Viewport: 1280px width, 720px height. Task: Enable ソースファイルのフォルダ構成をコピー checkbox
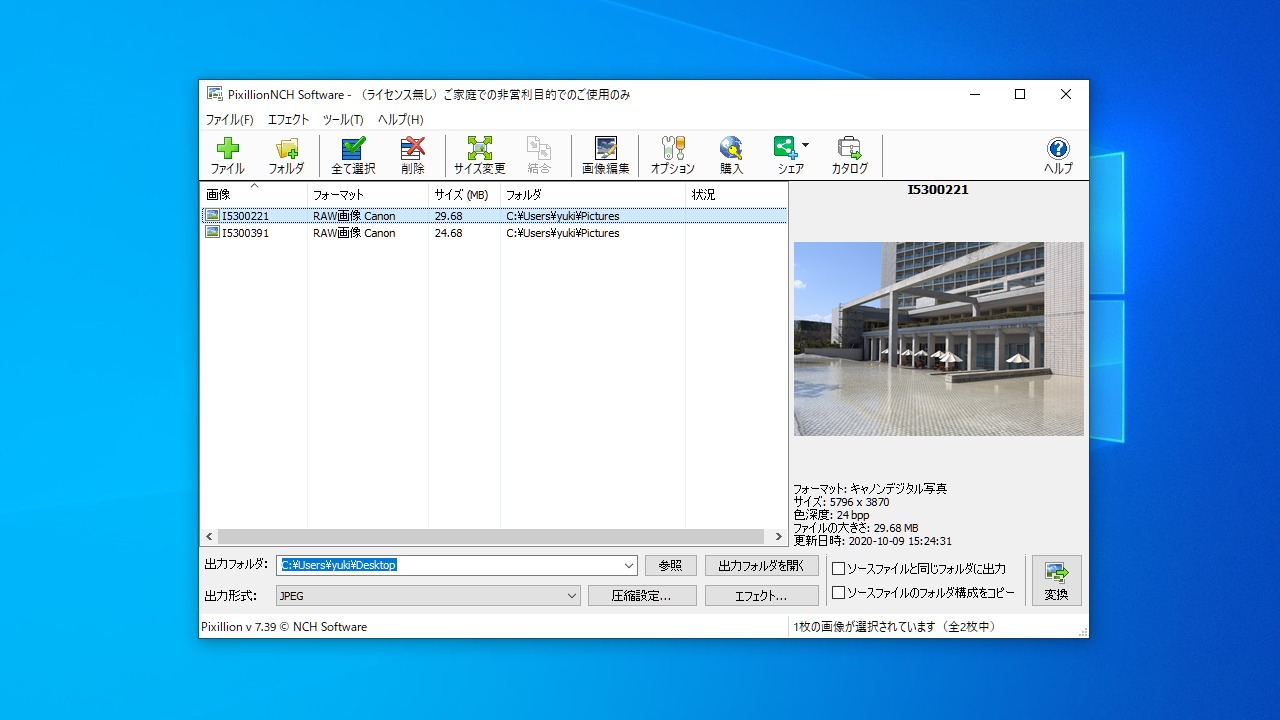pos(839,593)
